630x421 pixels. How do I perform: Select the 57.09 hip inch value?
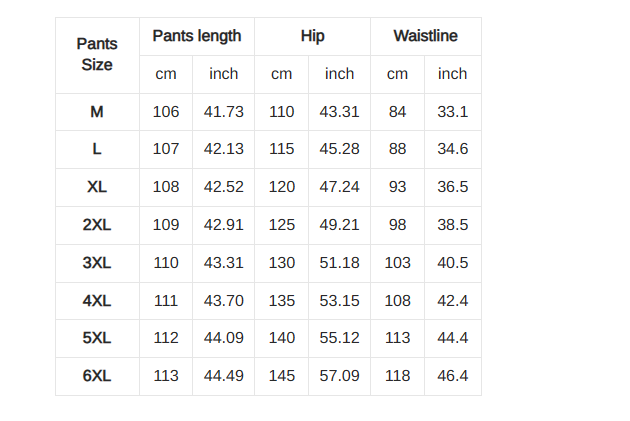(340, 376)
